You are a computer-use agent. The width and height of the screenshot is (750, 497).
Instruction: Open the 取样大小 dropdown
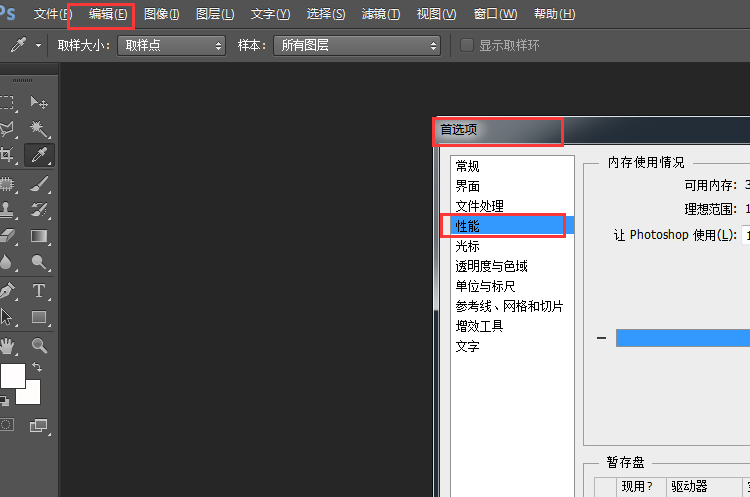pyautogui.click(x=172, y=45)
